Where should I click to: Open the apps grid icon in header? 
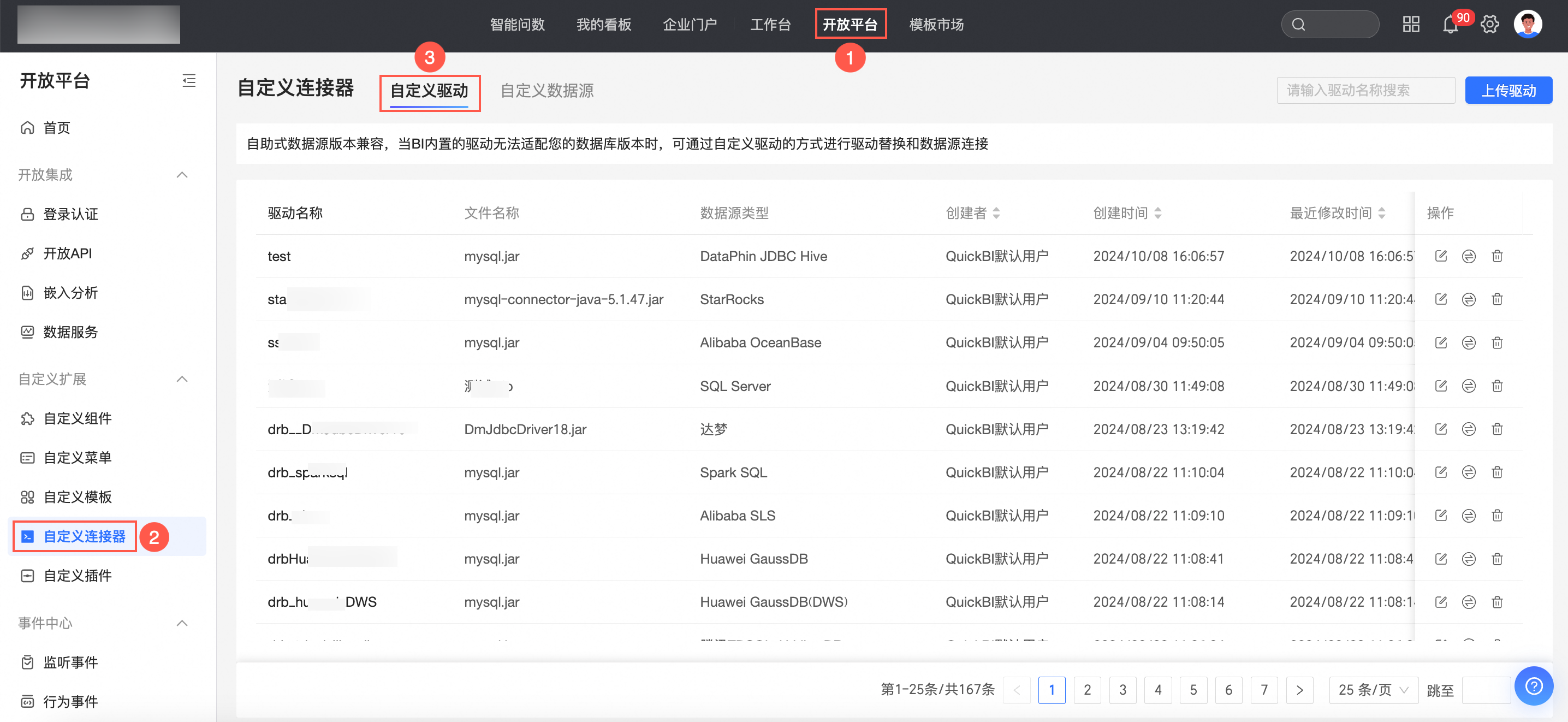pyautogui.click(x=1411, y=25)
